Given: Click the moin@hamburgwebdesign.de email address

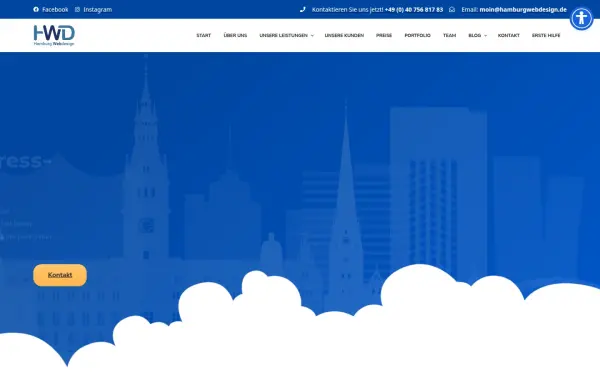Looking at the screenshot, I should tap(523, 9).
